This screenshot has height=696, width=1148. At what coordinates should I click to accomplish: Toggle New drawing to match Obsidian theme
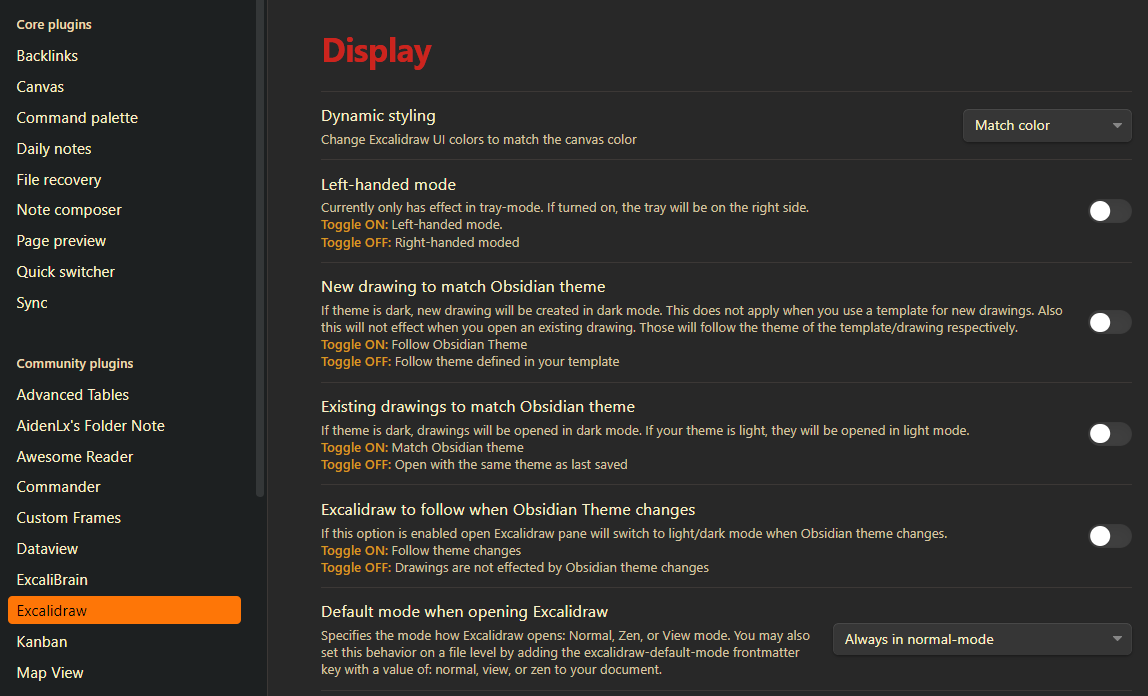[x=1109, y=322]
